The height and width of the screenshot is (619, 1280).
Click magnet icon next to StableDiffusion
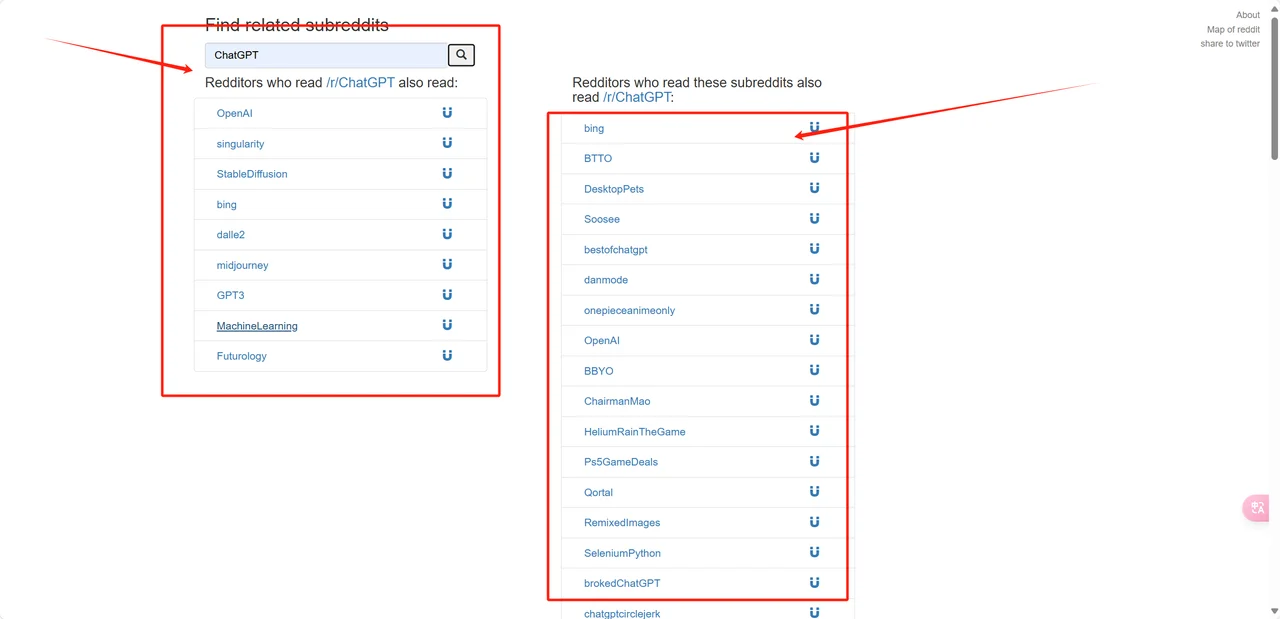(447, 173)
